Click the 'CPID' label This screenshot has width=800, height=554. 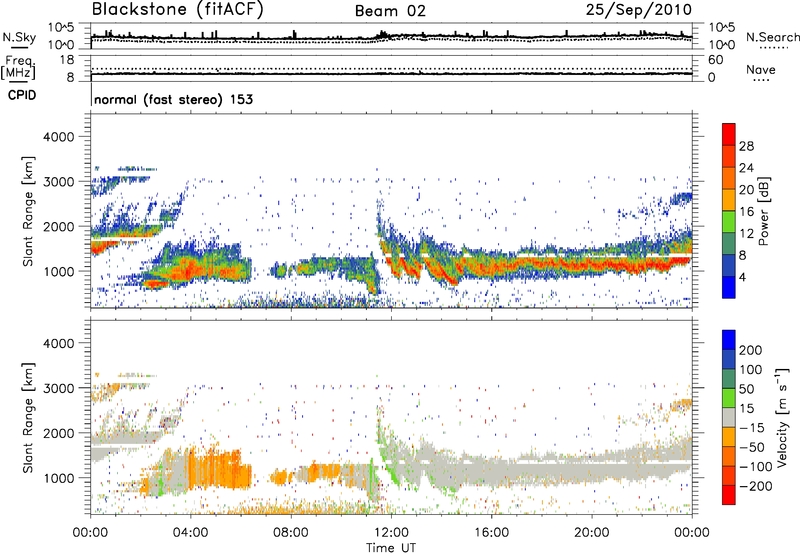[x=22, y=95]
